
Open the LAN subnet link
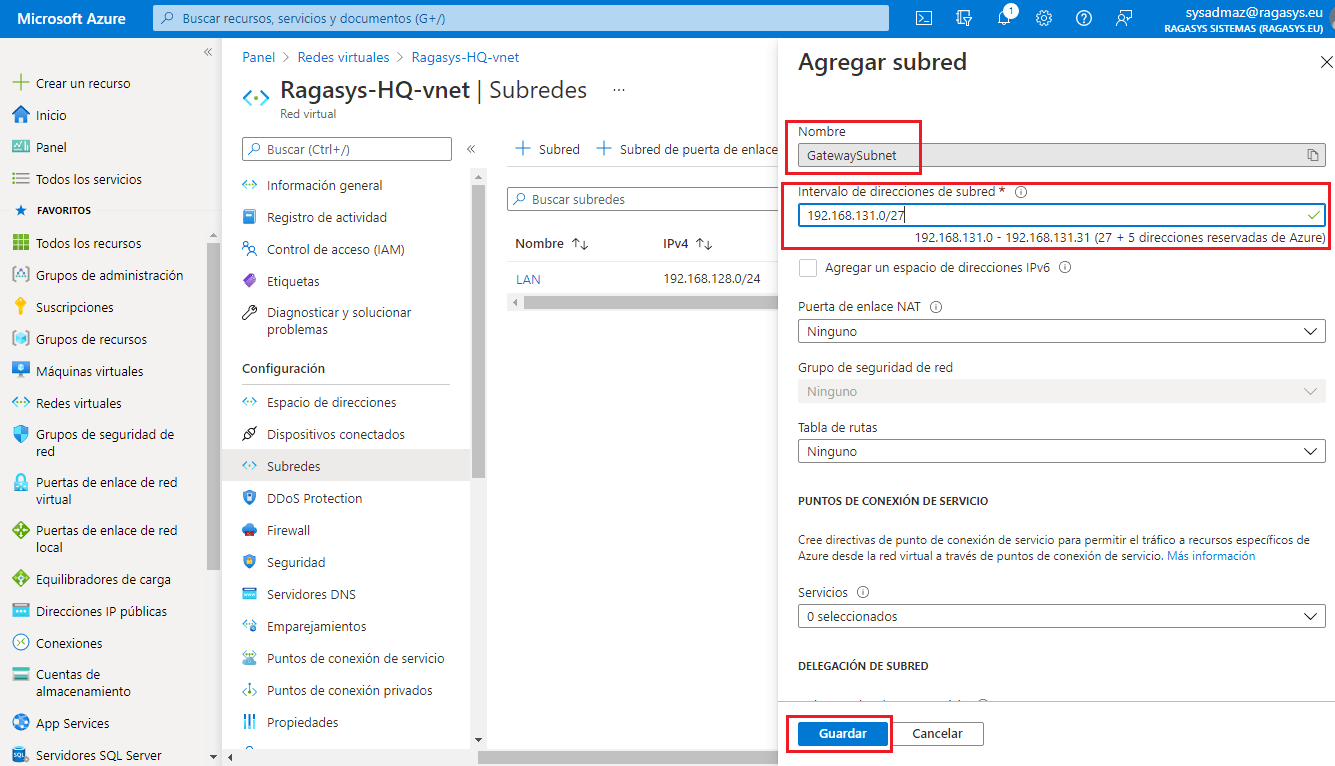[x=528, y=279]
